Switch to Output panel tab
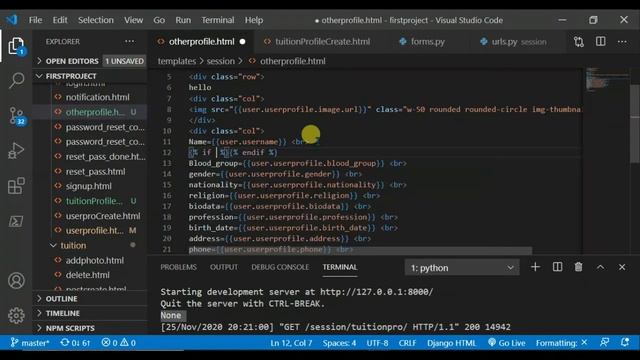This screenshot has height=360, width=640. click(224, 267)
